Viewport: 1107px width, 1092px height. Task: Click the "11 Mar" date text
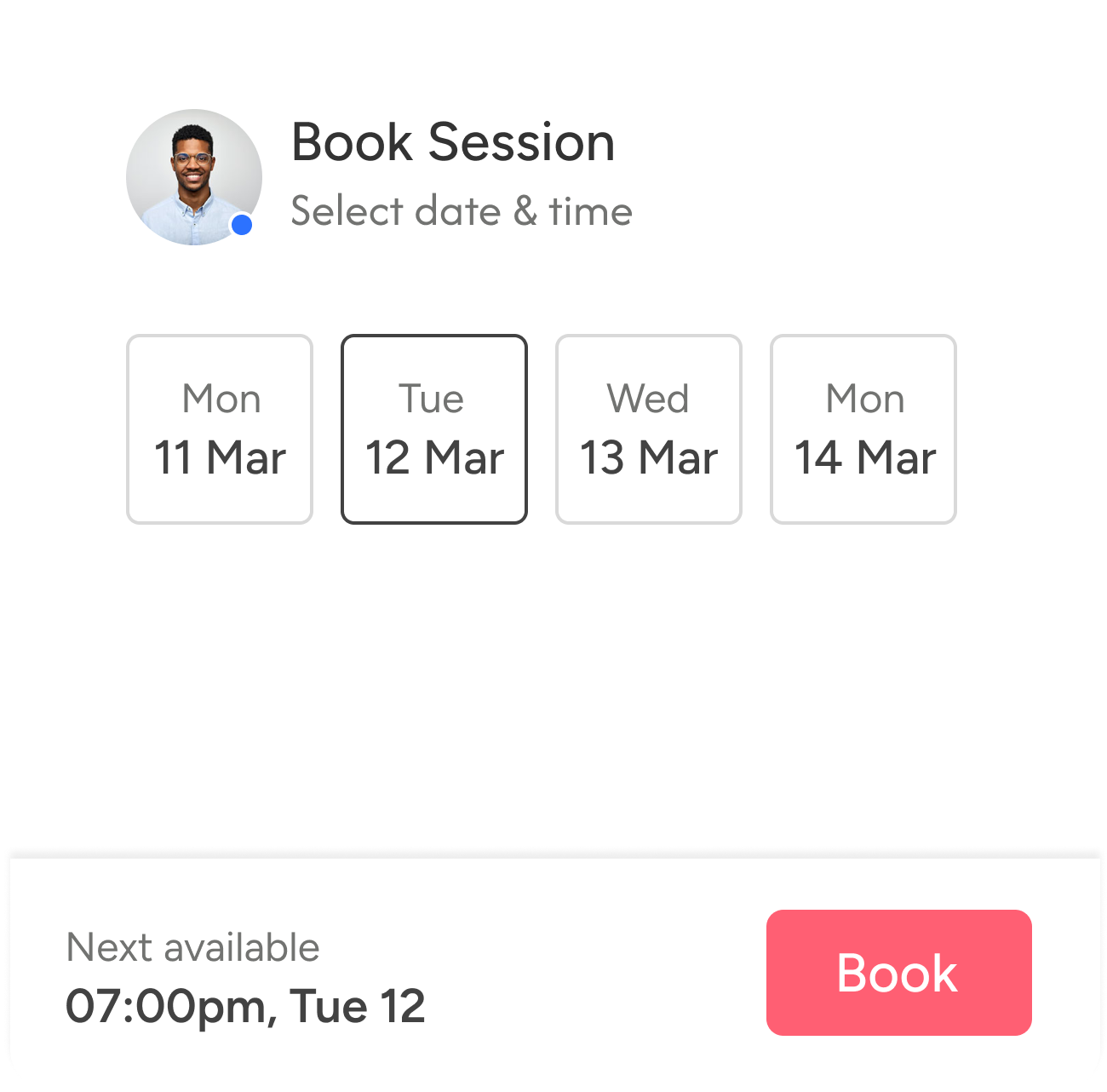tap(220, 457)
